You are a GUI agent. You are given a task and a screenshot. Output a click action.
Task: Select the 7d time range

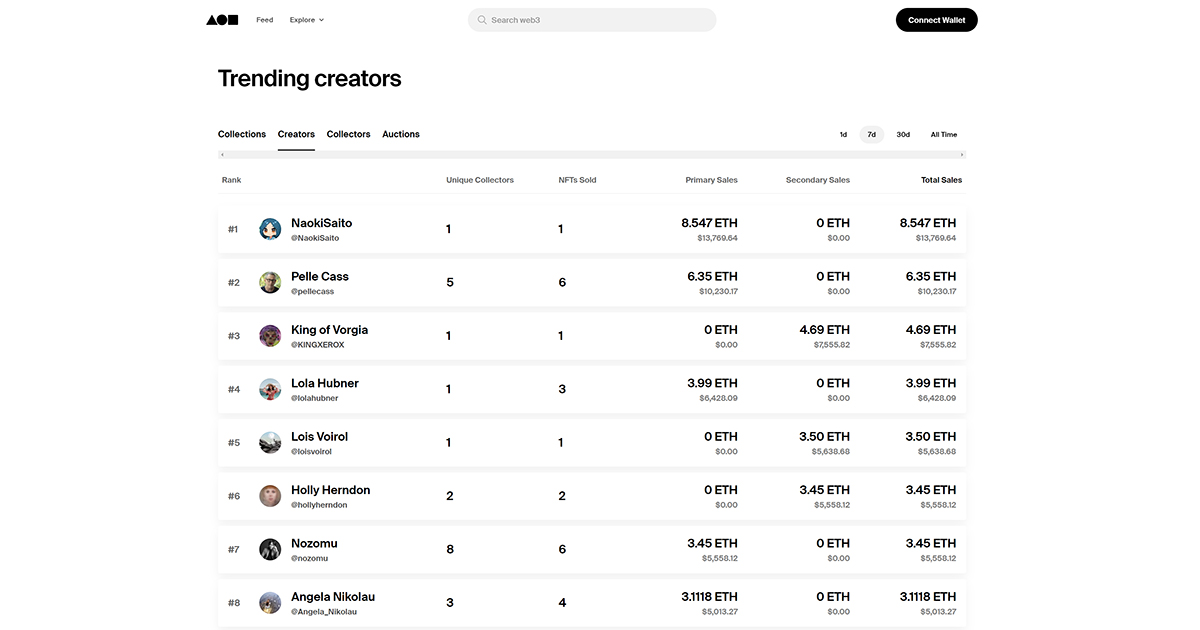coord(872,134)
